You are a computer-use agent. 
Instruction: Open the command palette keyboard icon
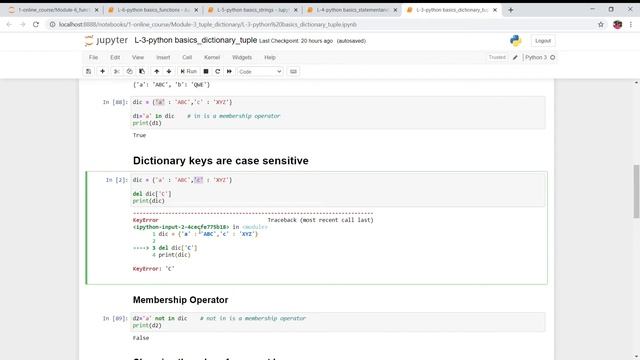coord(293,71)
